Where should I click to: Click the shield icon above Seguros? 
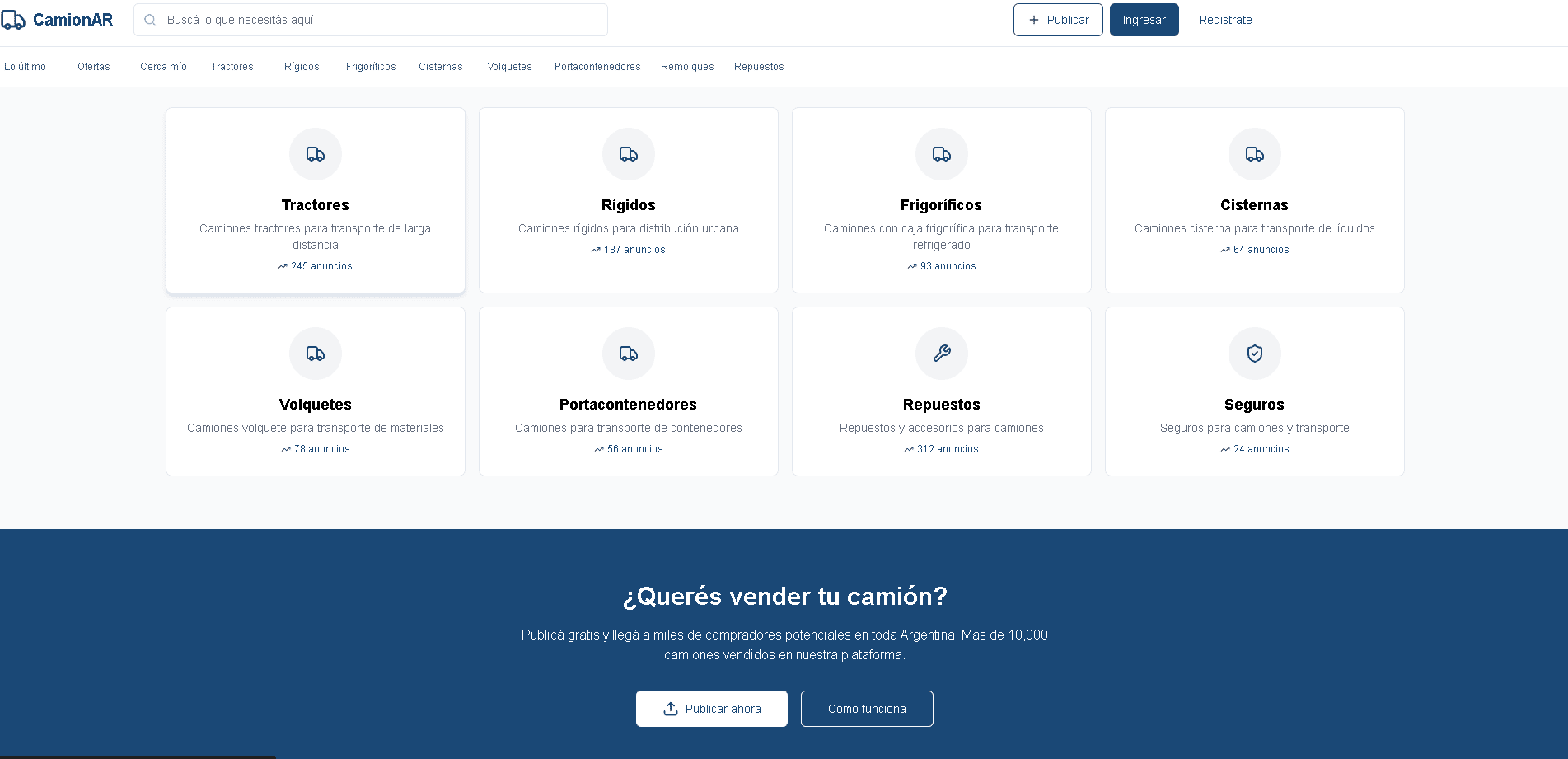tap(1255, 354)
